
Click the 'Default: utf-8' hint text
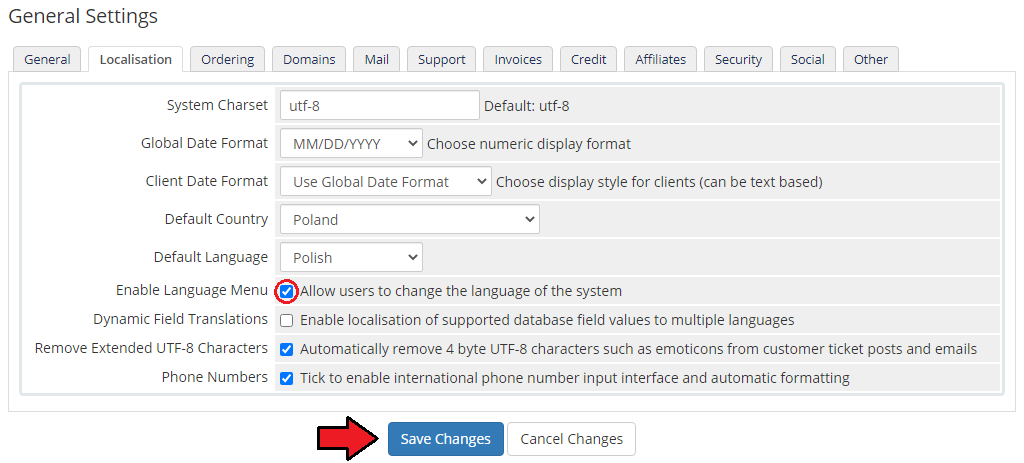[x=526, y=106]
